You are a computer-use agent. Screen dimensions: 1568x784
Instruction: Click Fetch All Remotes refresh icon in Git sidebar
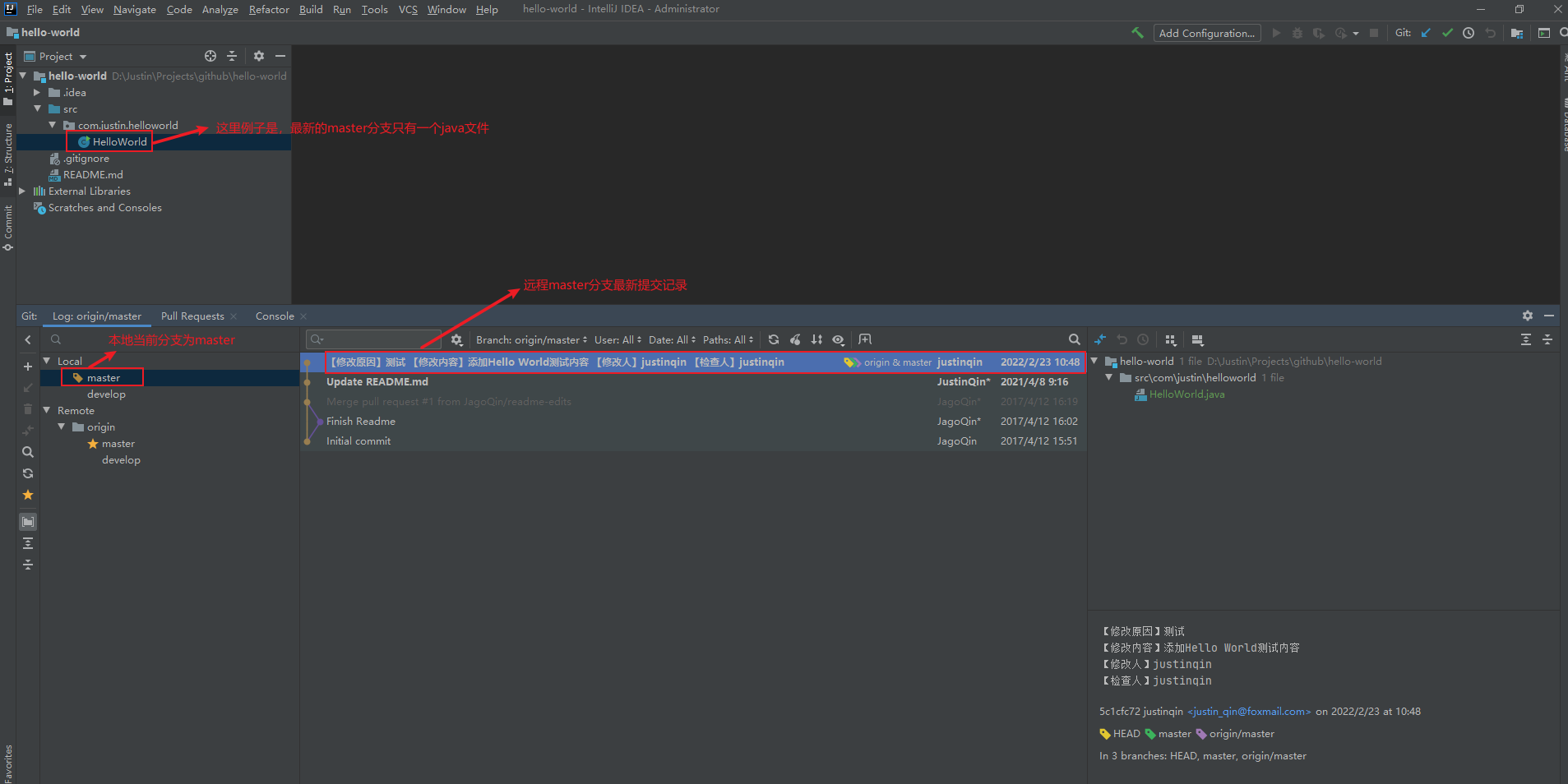click(x=28, y=473)
